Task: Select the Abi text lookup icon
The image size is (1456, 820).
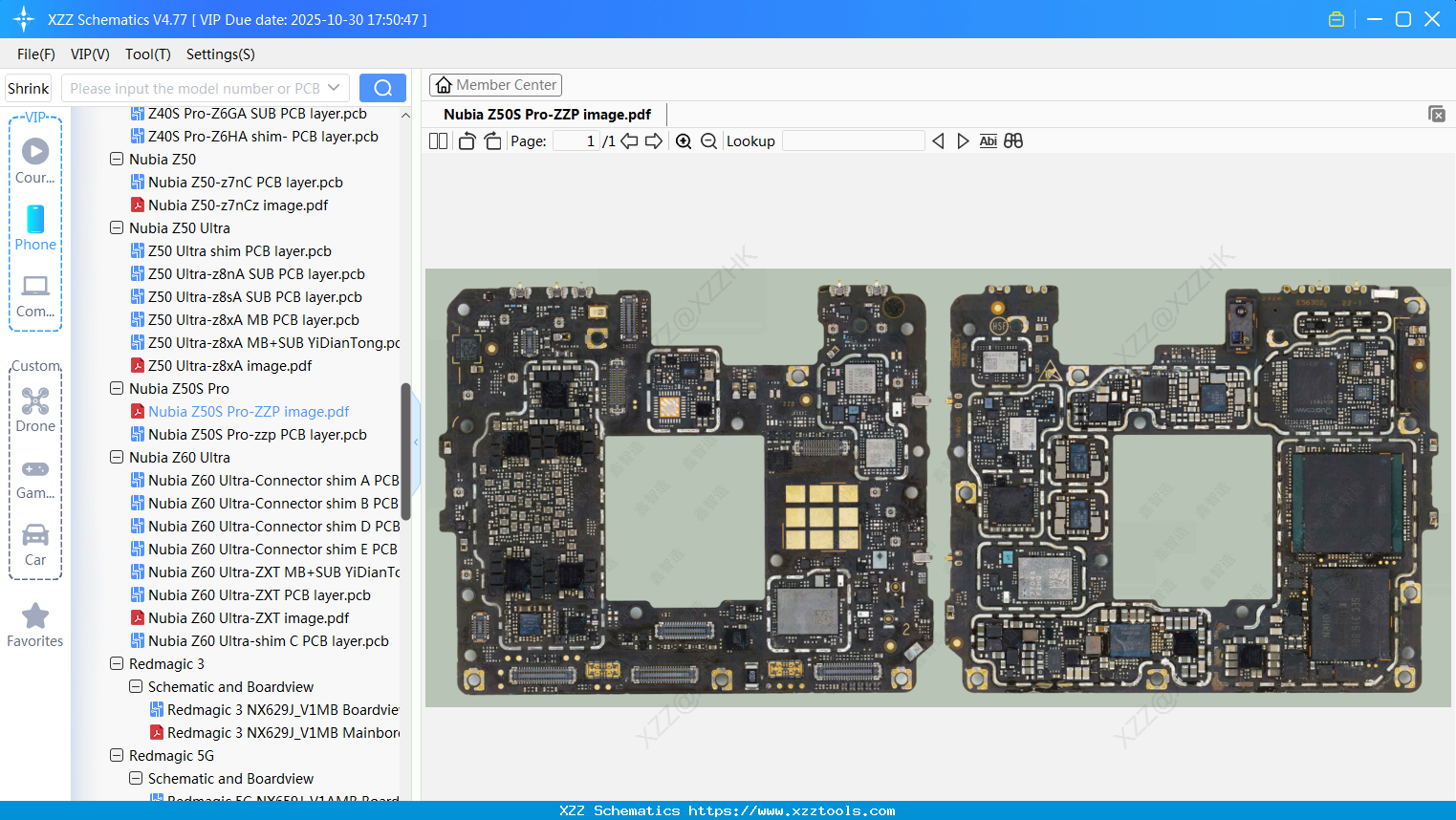Action: (x=988, y=140)
